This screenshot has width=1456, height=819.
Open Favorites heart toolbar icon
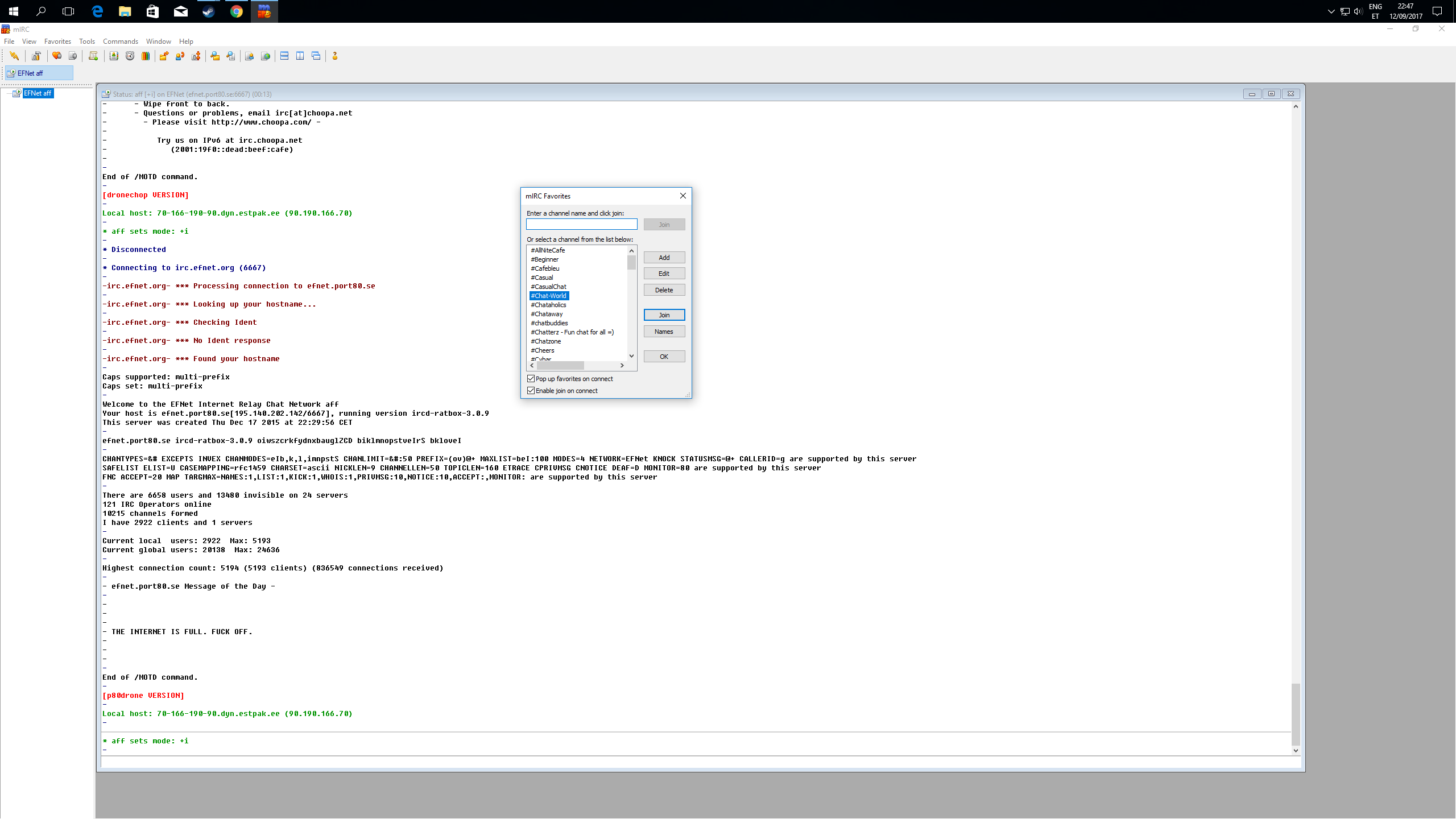tap(56, 56)
